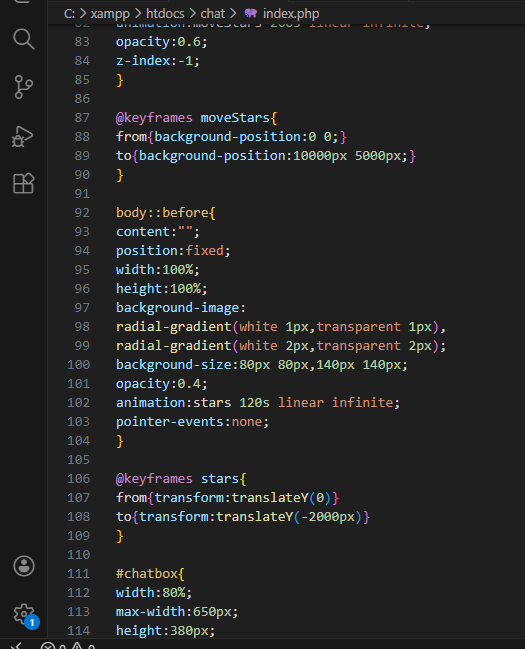The height and width of the screenshot is (649, 525).
Task: Click line number 87 in gutter
Action: tap(82, 118)
